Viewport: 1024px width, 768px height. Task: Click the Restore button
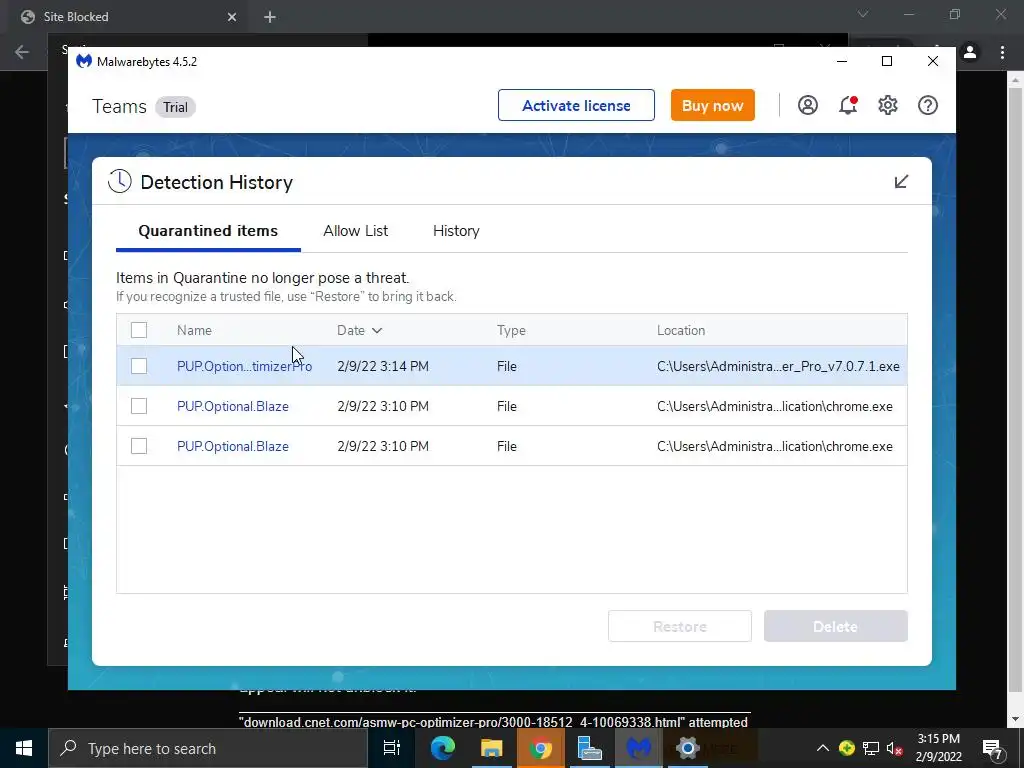(680, 626)
